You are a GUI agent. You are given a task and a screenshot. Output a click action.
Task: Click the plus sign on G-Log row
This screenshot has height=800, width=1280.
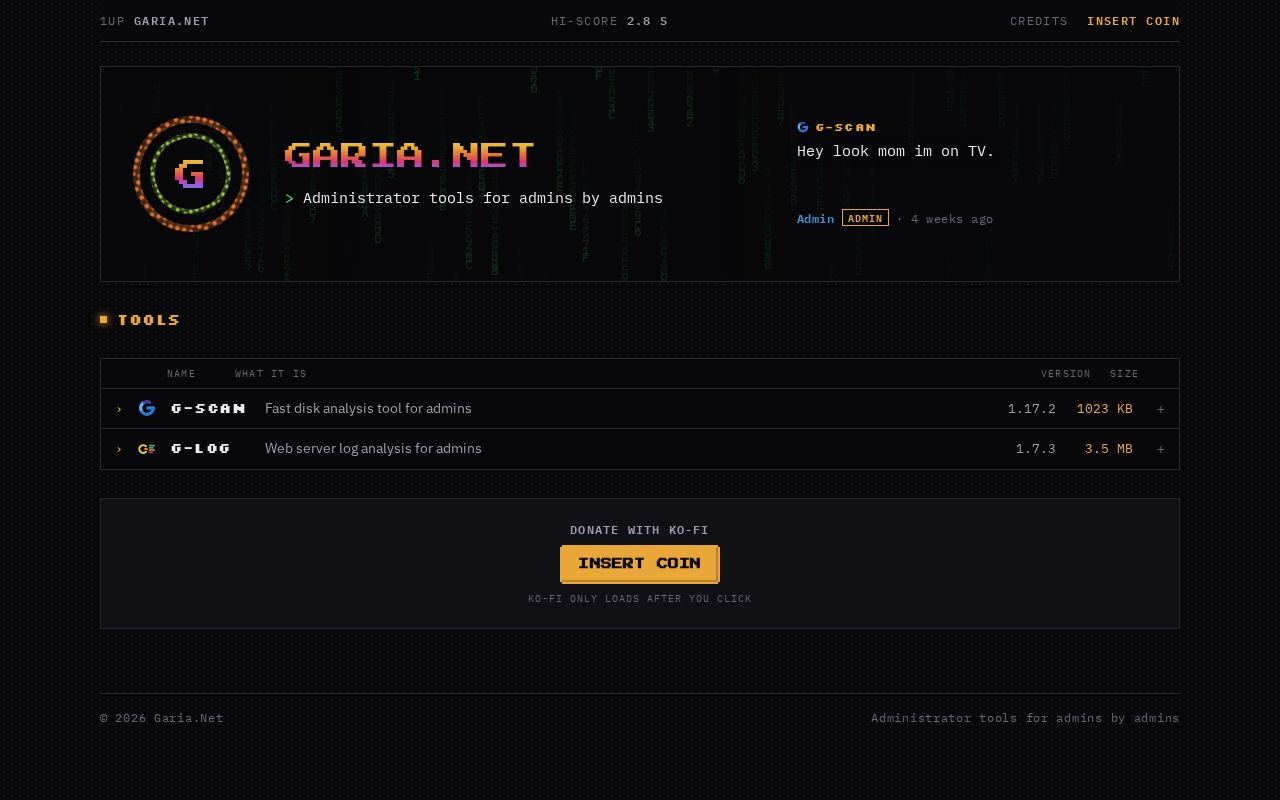point(1161,449)
